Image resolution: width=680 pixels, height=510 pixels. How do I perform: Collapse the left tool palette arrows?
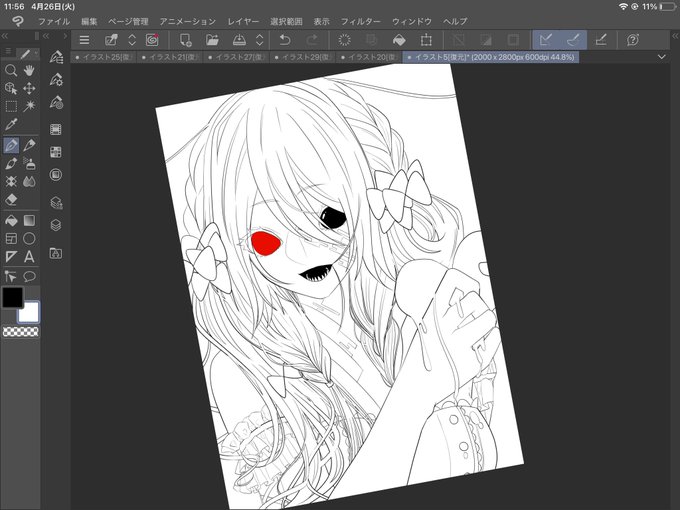5,36
